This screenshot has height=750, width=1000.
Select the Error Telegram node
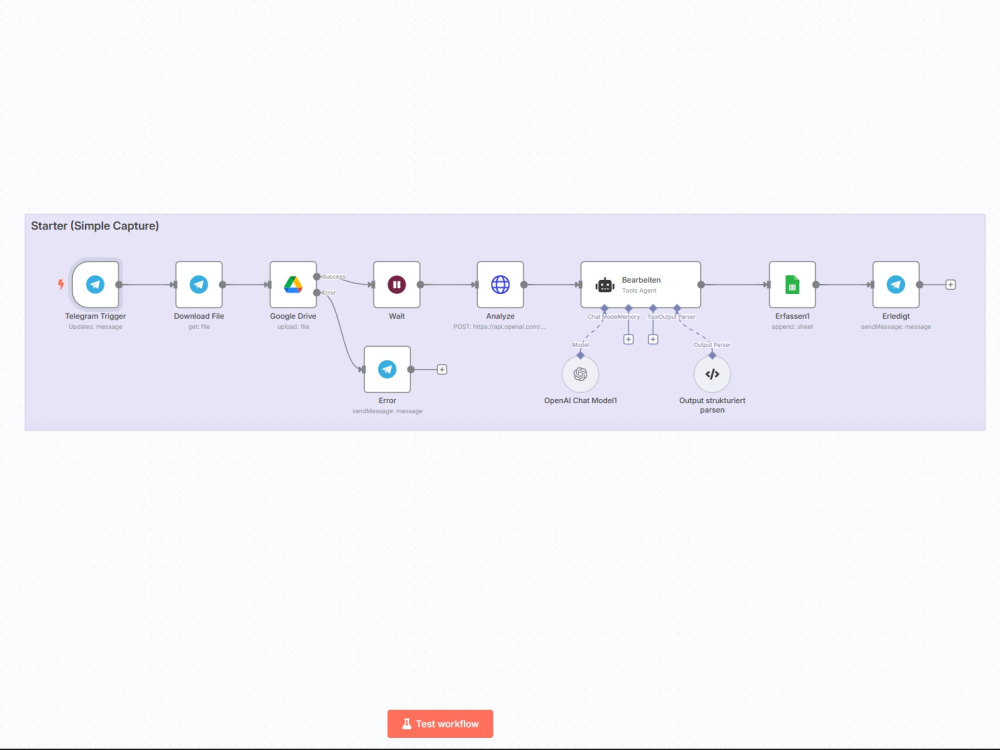click(x=388, y=368)
